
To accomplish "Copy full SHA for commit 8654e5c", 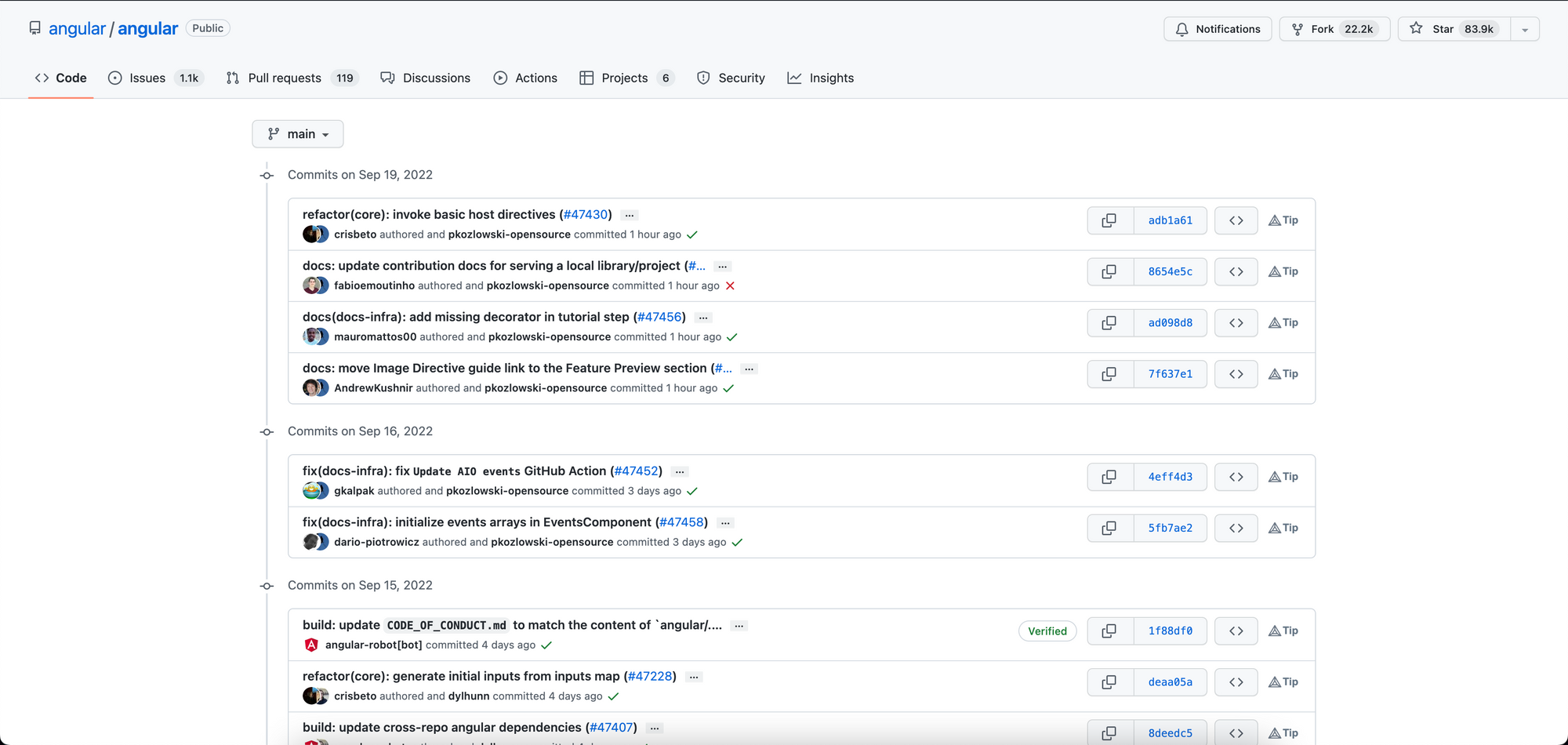I will point(1109,271).
